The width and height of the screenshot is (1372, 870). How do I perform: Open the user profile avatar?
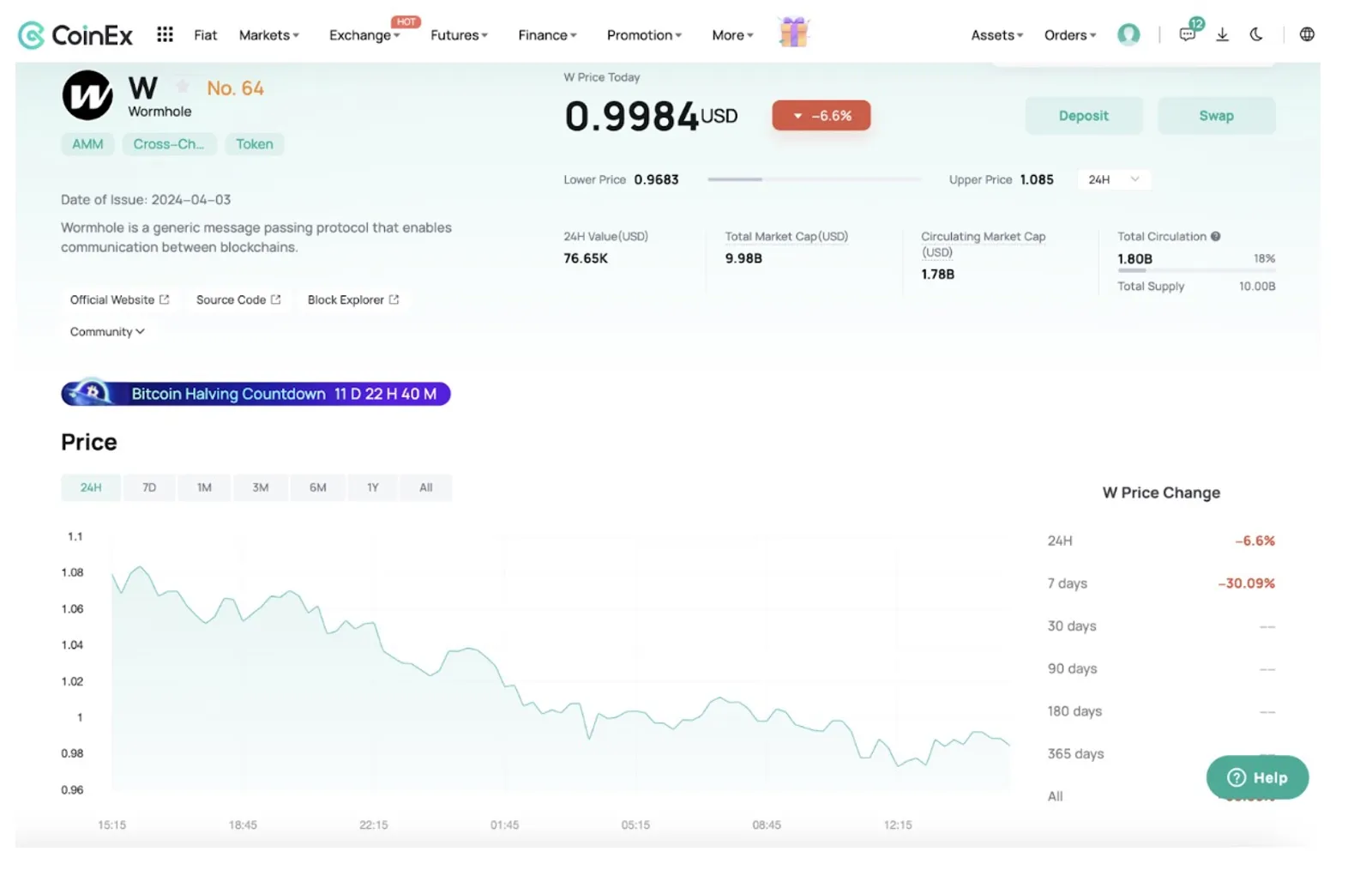point(1128,34)
